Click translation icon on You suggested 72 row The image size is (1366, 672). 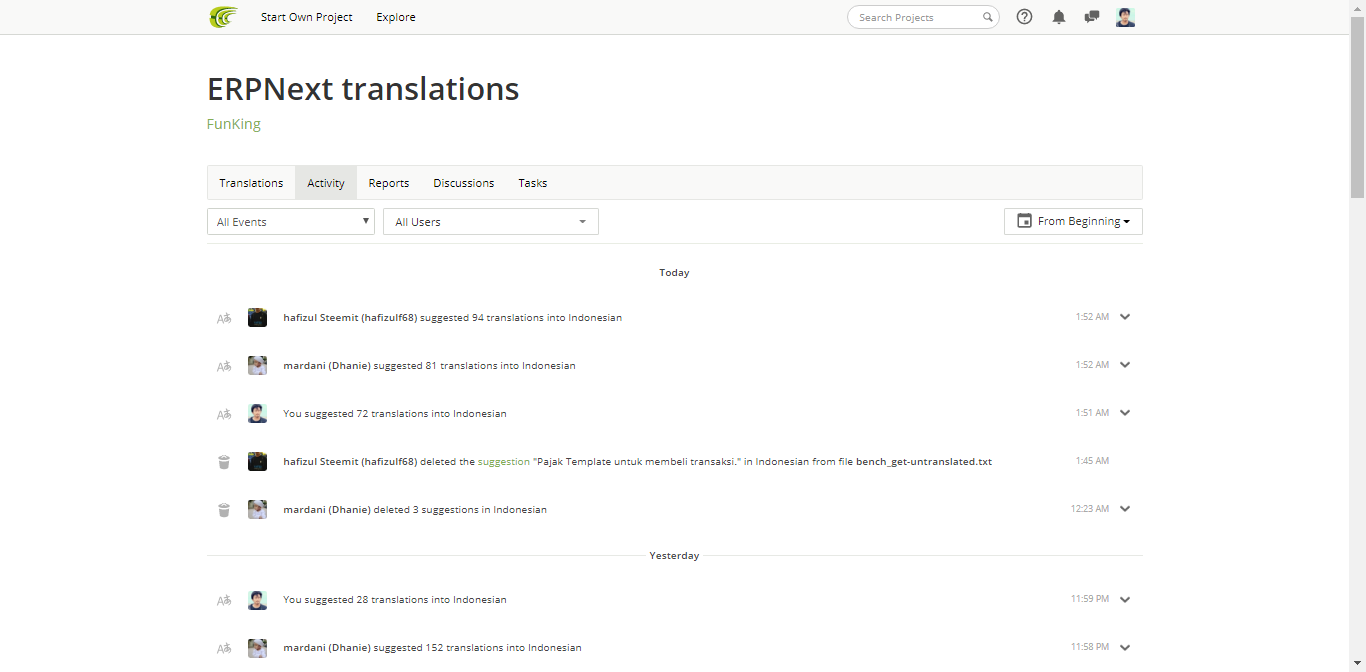[224, 414]
